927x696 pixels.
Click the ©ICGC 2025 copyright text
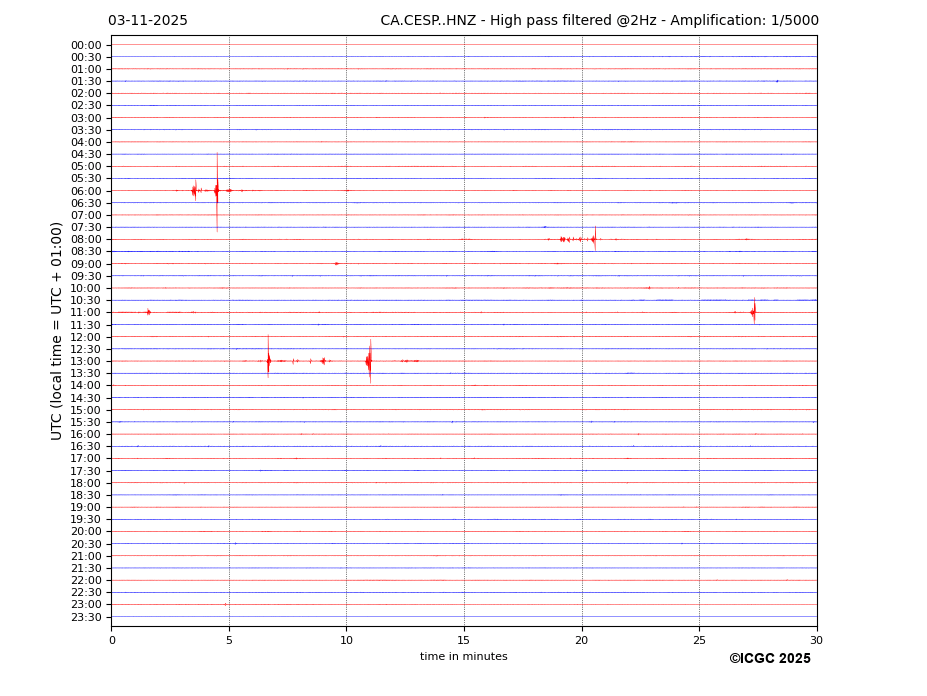769,659
